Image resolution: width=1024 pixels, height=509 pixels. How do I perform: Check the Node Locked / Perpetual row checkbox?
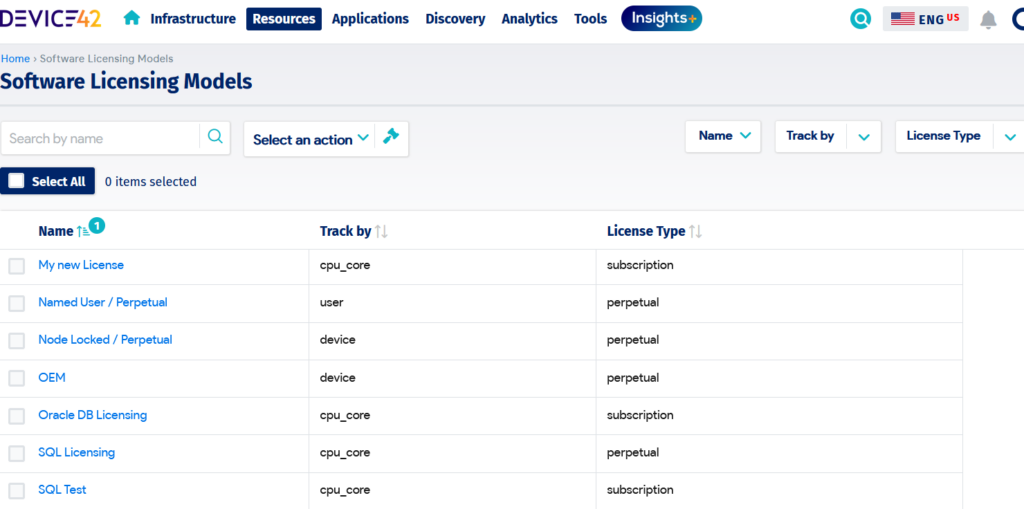[x=17, y=340]
